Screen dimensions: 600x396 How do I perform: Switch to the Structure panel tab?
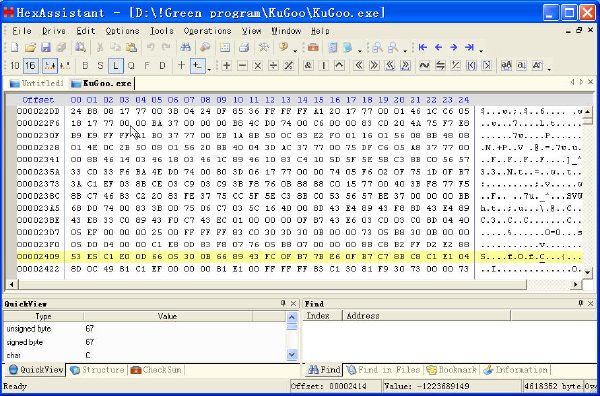(x=98, y=370)
